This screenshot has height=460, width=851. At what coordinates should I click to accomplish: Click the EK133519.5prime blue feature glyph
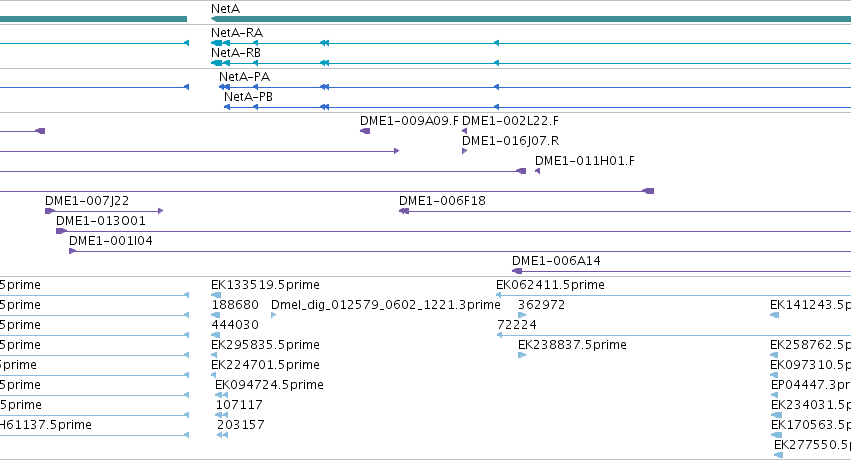(216, 295)
